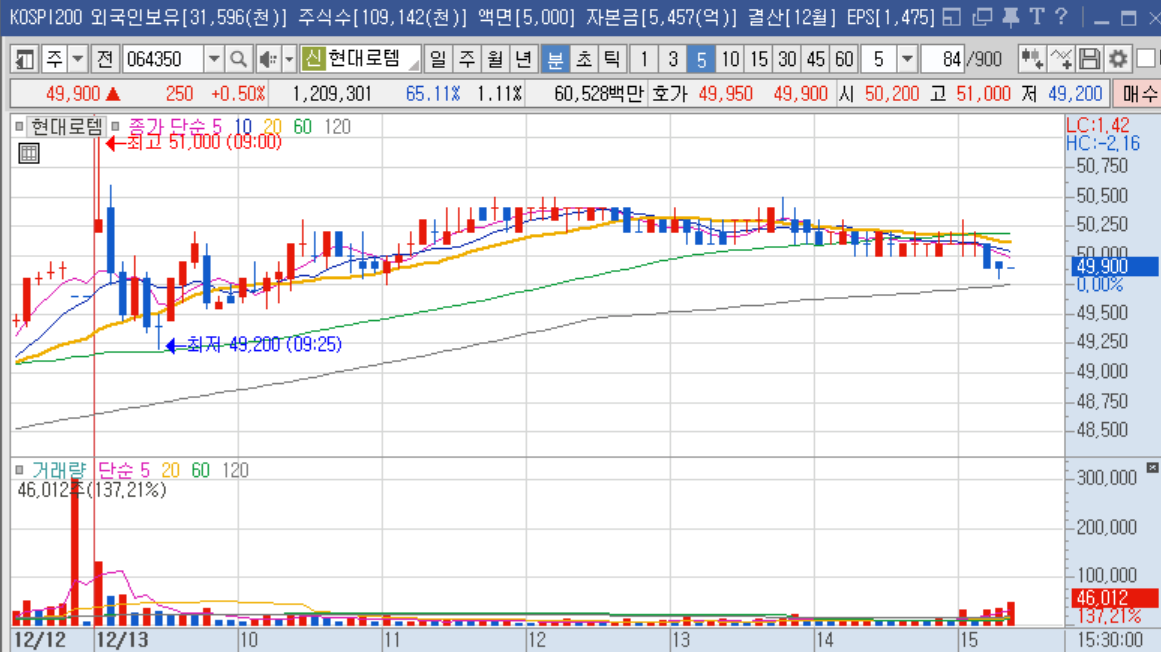This screenshot has width=1161, height=652.
Task: Select the 5-minute interval
Action: (x=701, y=59)
